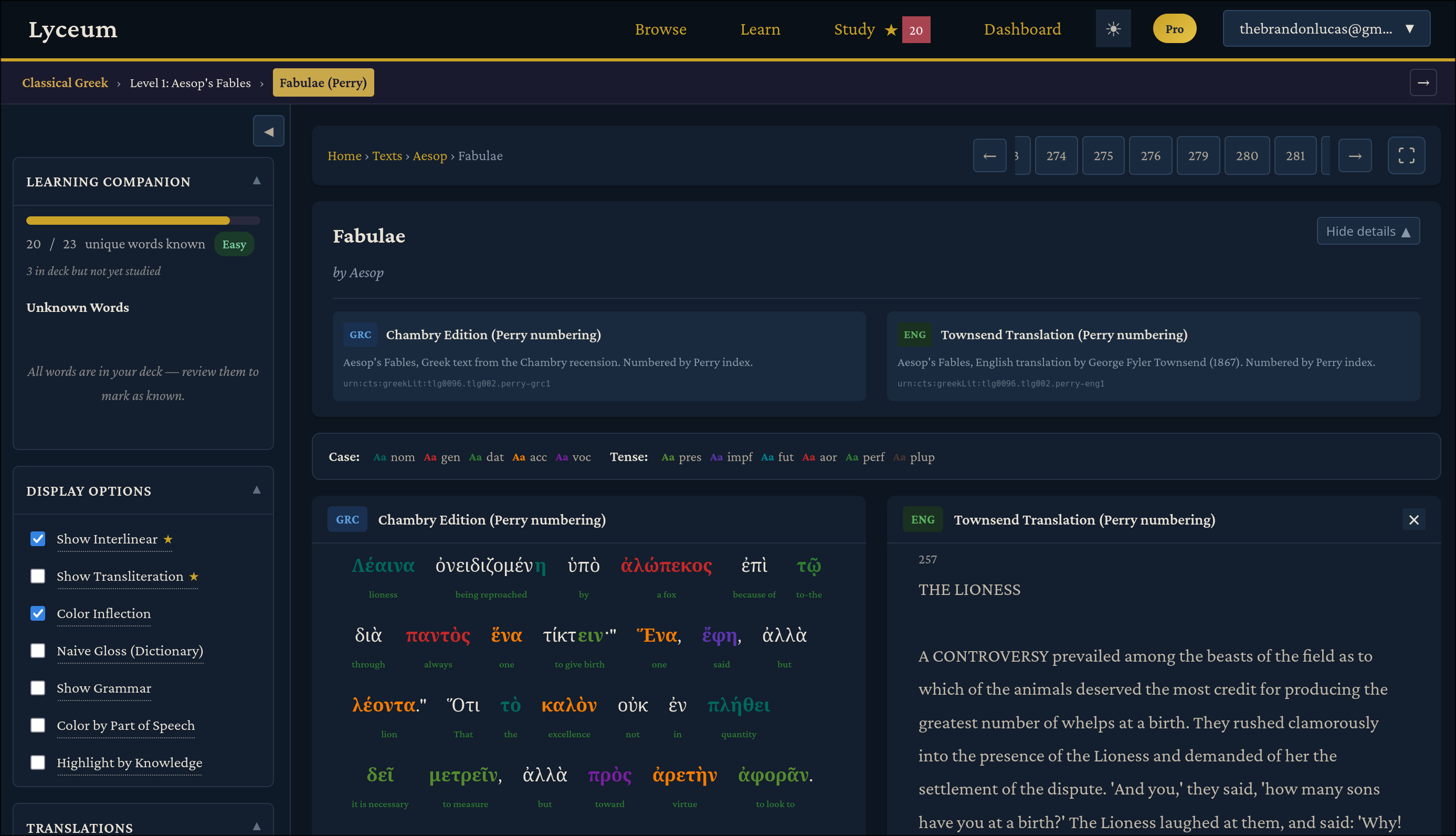Follow the Aesop breadcrumb link
This screenshot has width=1456, height=836.
[x=429, y=155]
